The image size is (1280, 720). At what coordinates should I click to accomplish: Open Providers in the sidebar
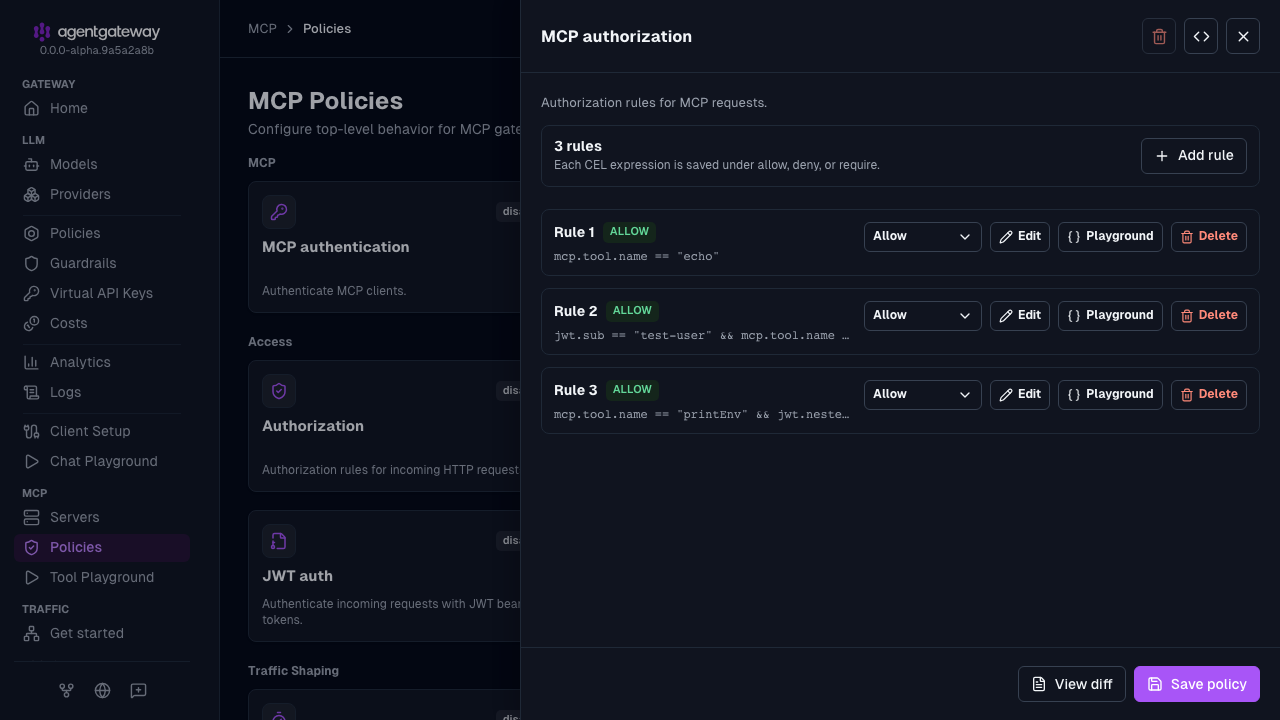coord(102,194)
